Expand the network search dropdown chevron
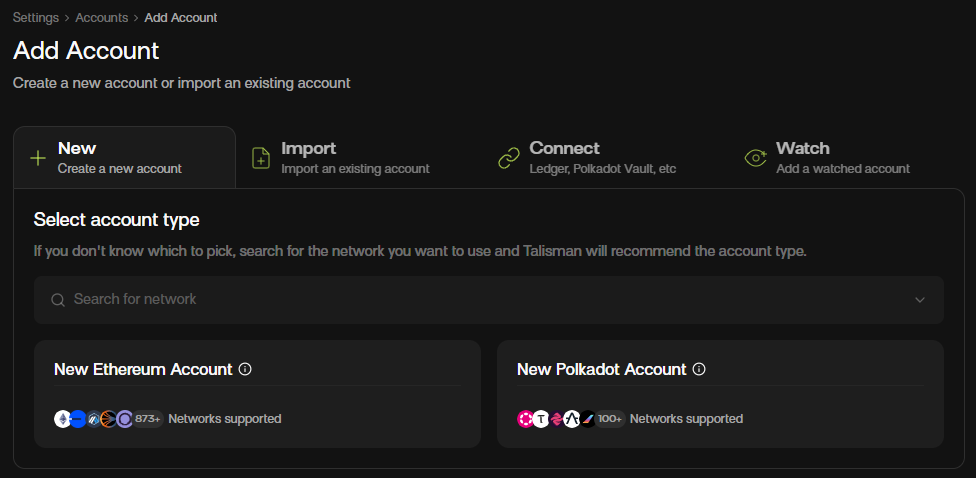Viewport: 976px width, 478px height. point(920,300)
